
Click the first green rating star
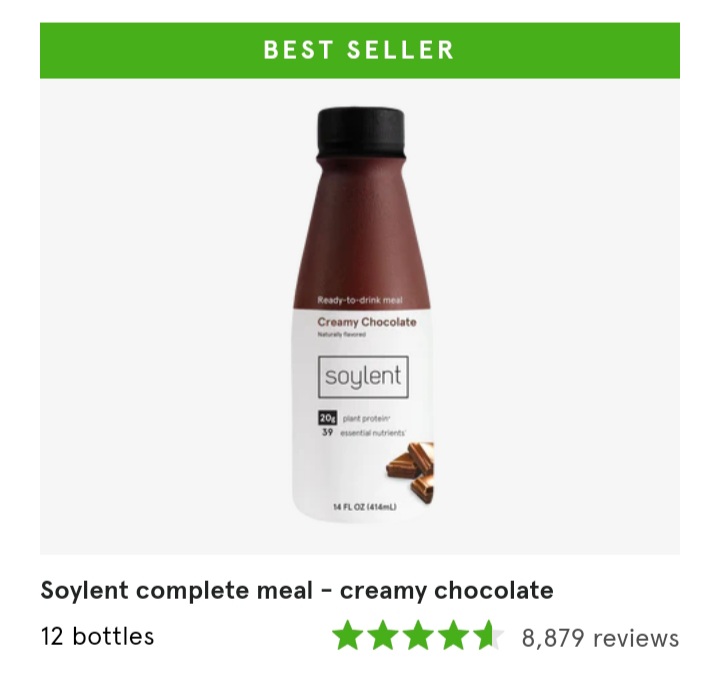pyautogui.click(x=349, y=635)
